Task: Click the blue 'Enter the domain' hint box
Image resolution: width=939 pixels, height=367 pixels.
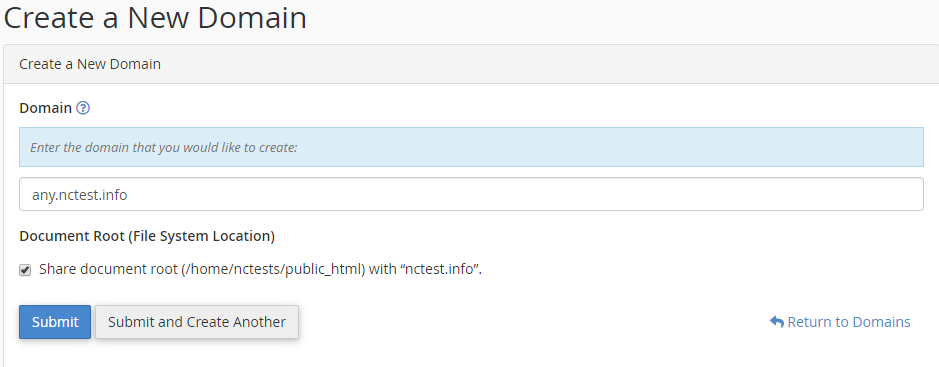Action: pos(471,147)
